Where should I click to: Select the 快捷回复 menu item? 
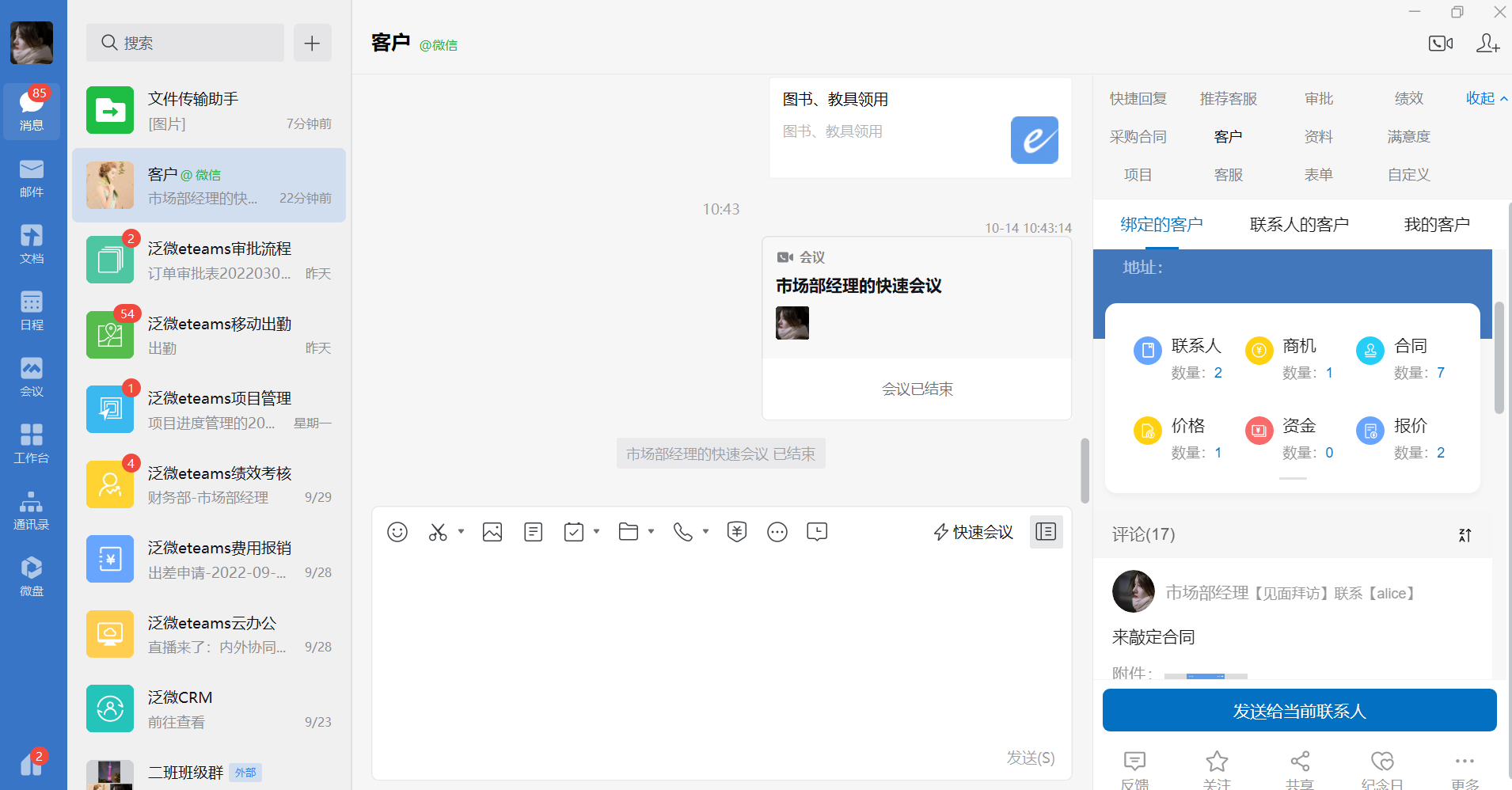click(1138, 98)
